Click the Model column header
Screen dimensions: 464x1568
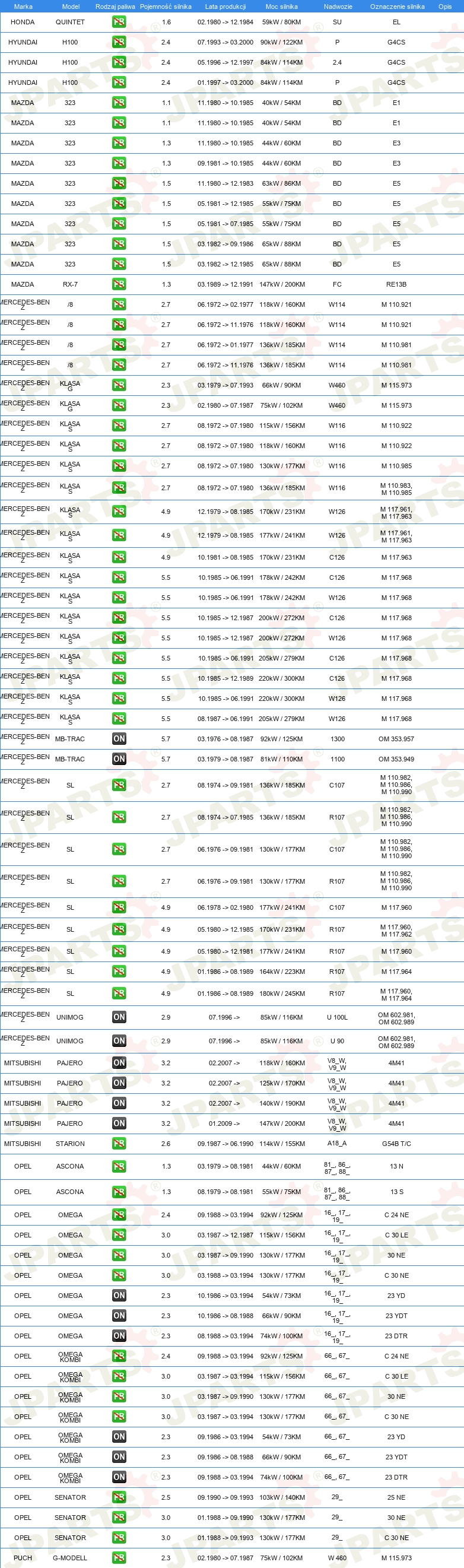(71, 7)
